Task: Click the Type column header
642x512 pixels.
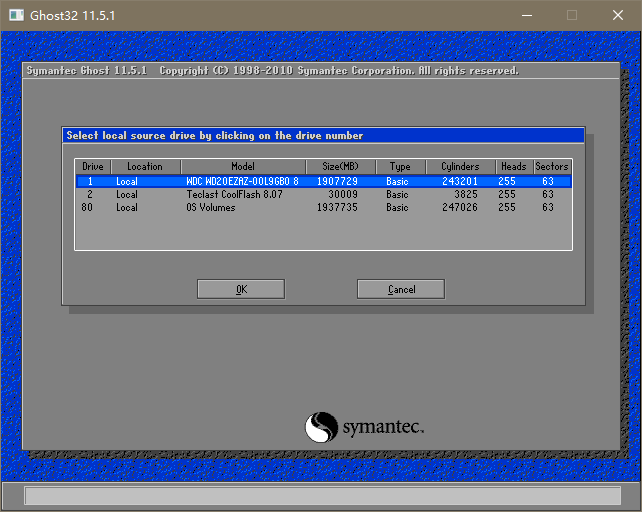Action: coord(400,167)
